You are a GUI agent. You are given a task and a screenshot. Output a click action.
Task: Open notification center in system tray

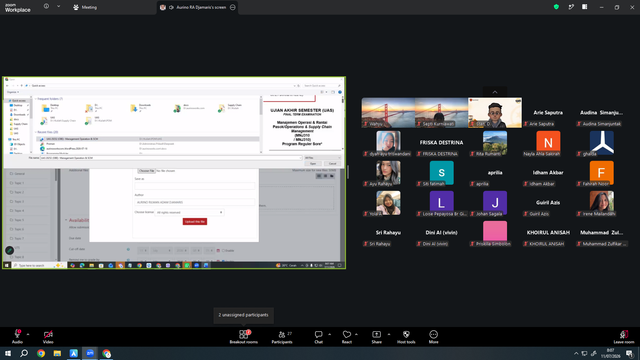629,353
